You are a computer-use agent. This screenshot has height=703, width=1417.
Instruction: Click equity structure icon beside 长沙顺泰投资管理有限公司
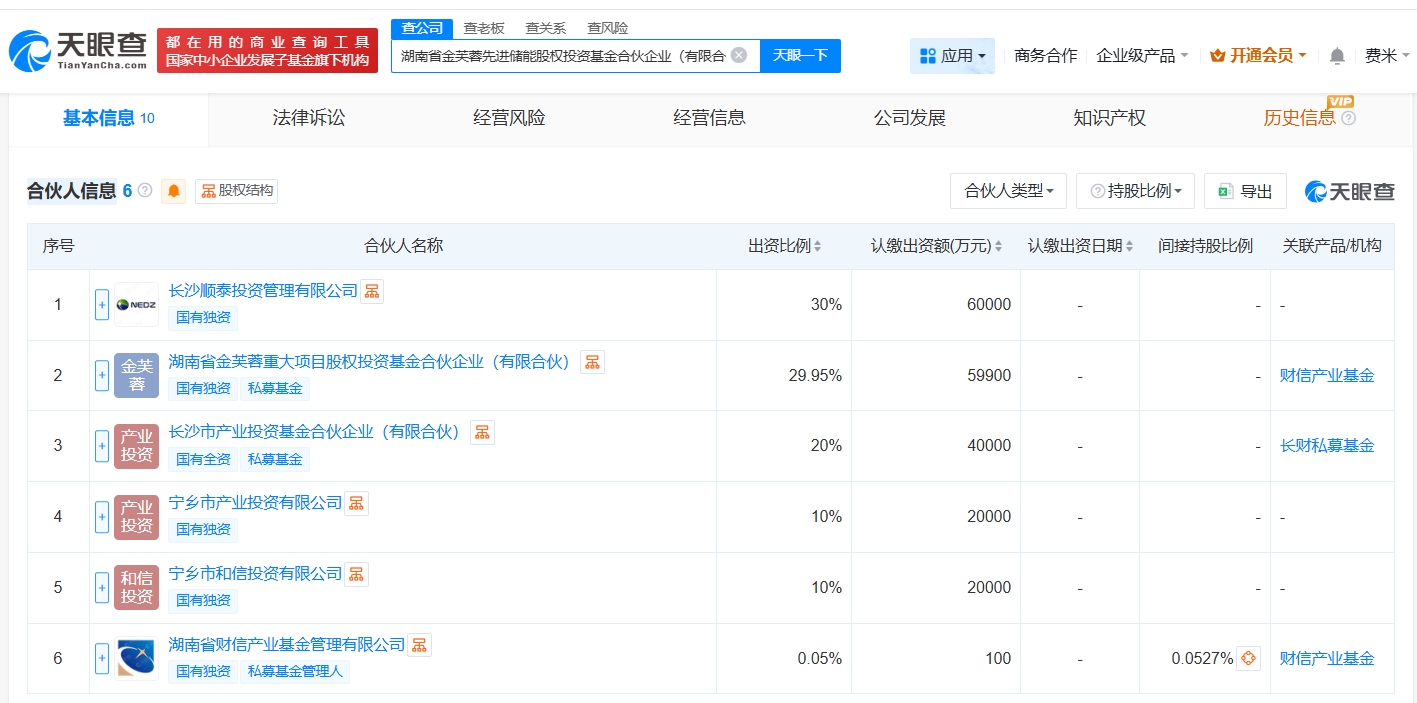372,291
